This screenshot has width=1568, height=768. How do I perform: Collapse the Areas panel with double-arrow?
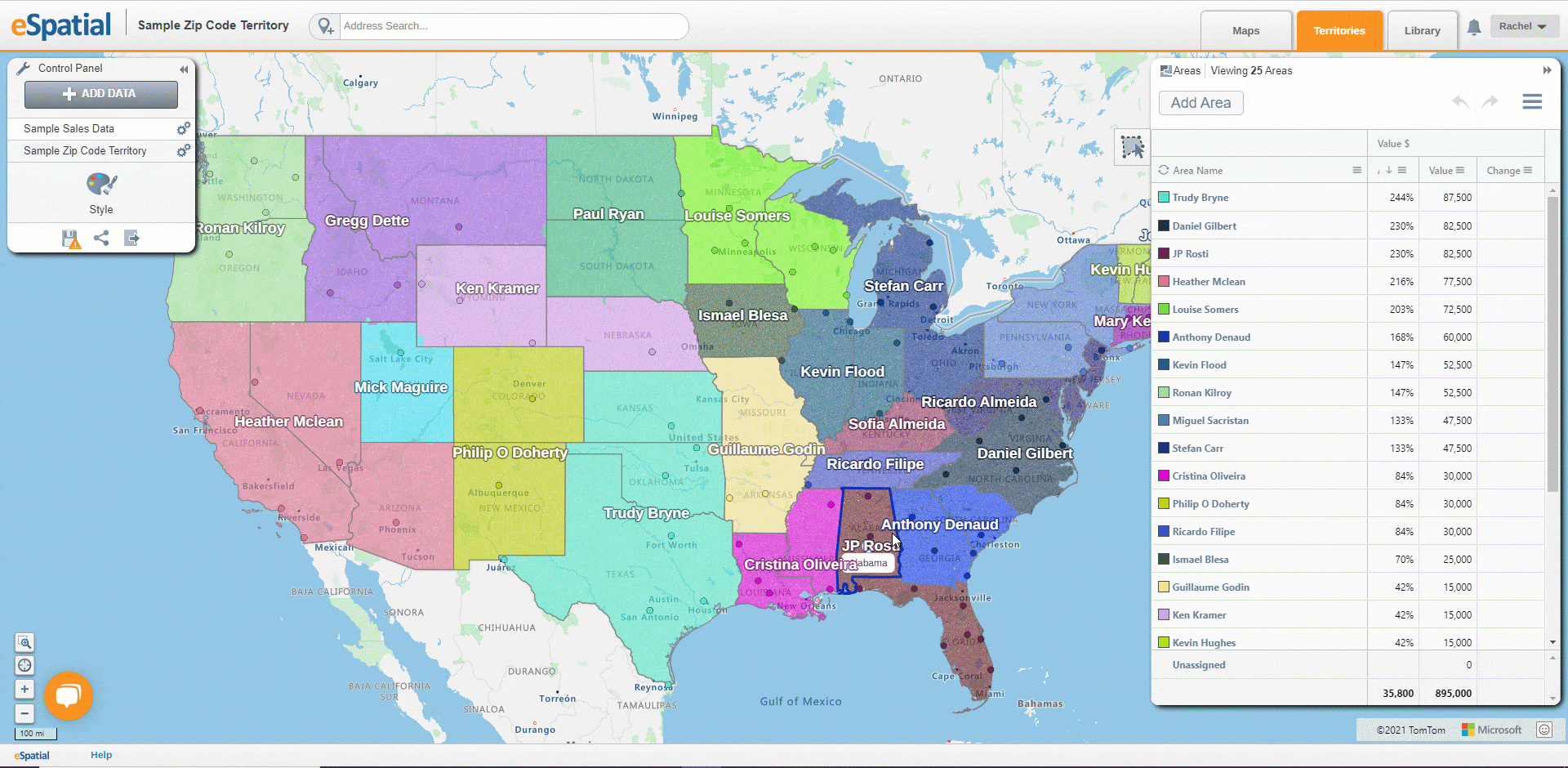[1547, 70]
